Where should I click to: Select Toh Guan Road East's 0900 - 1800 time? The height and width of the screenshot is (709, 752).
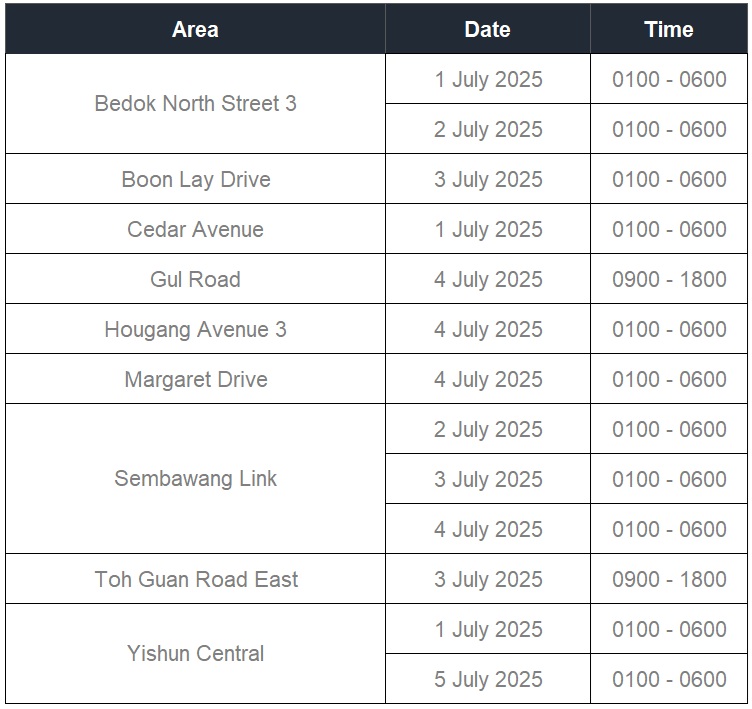coord(669,579)
